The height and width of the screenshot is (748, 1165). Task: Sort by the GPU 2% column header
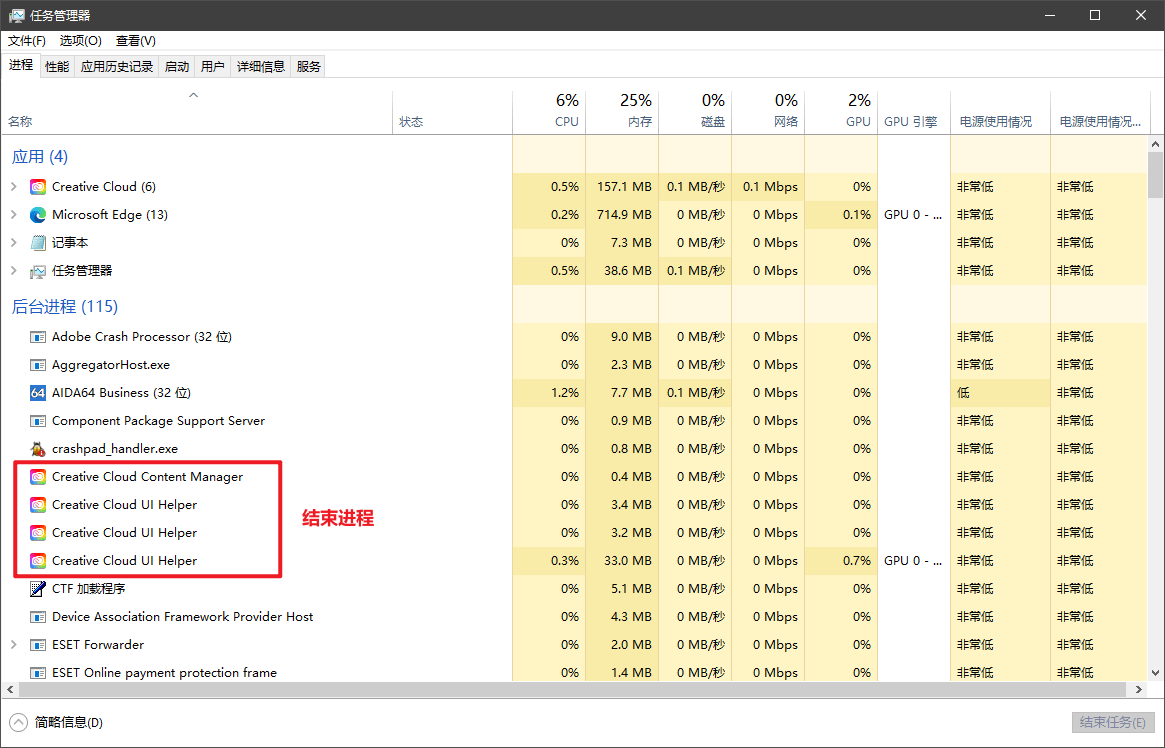tap(841, 112)
